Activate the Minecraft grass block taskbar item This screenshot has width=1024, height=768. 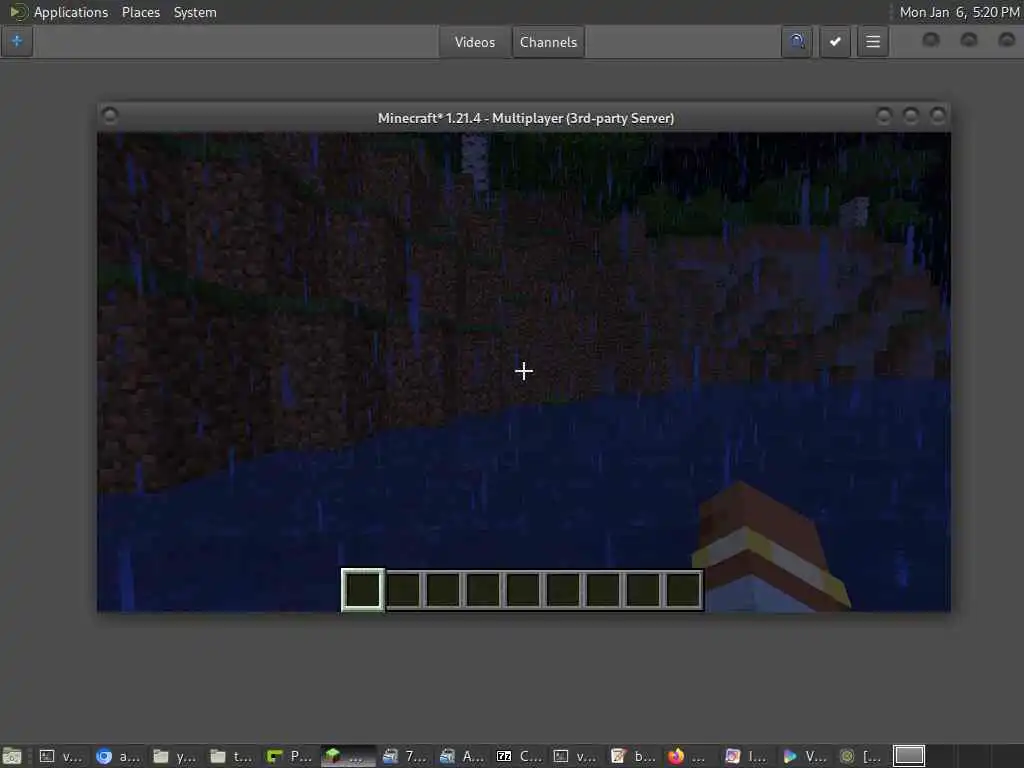pos(347,756)
